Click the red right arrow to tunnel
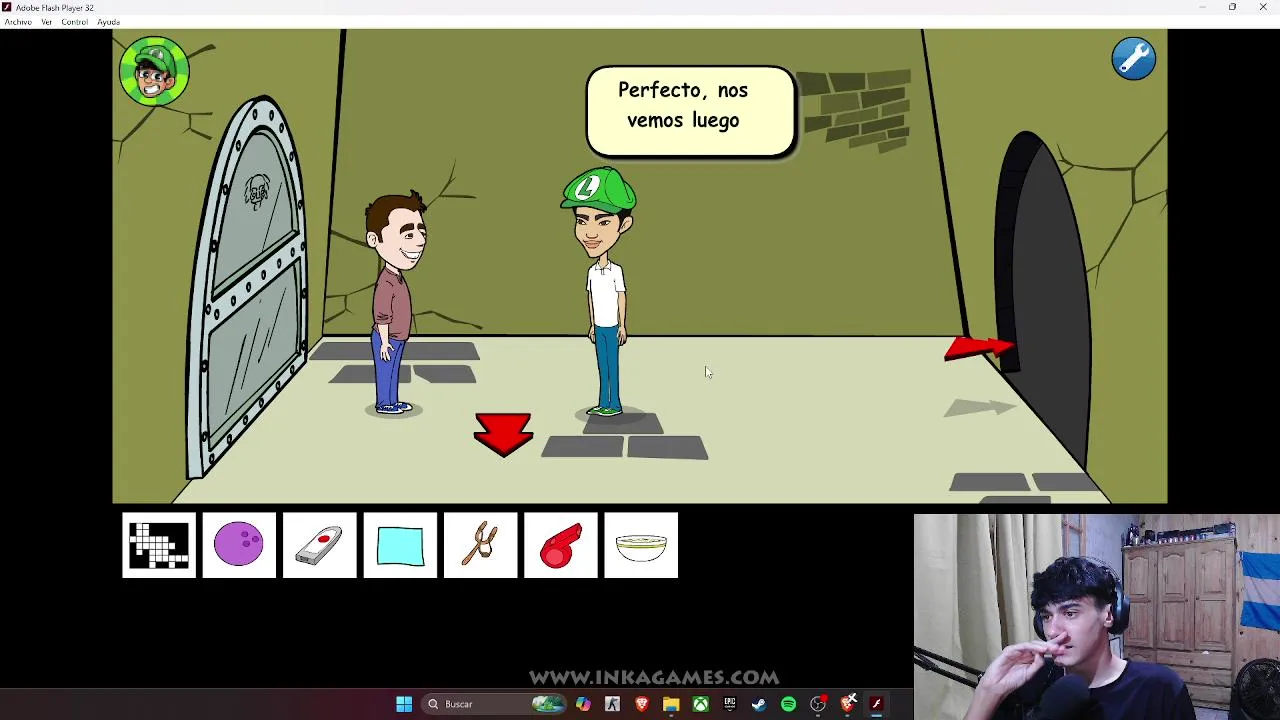The width and height of the screenshot is (1280, 720). pyautogui.click(x=978, y=348)
